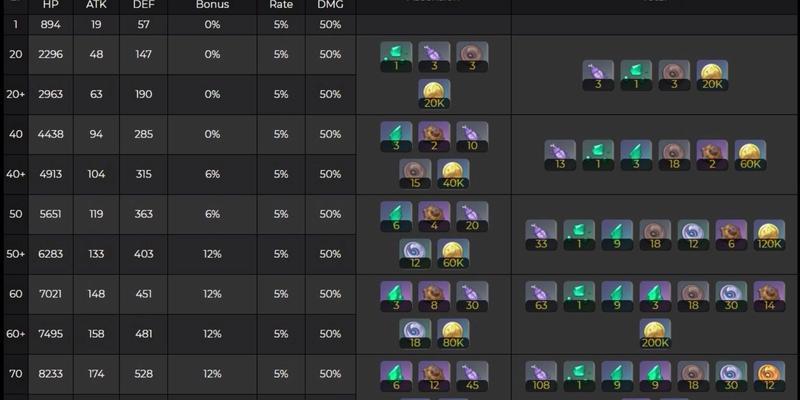Click the HP value 8233 cell
The image size is (800, 400).
click(51, 374)
